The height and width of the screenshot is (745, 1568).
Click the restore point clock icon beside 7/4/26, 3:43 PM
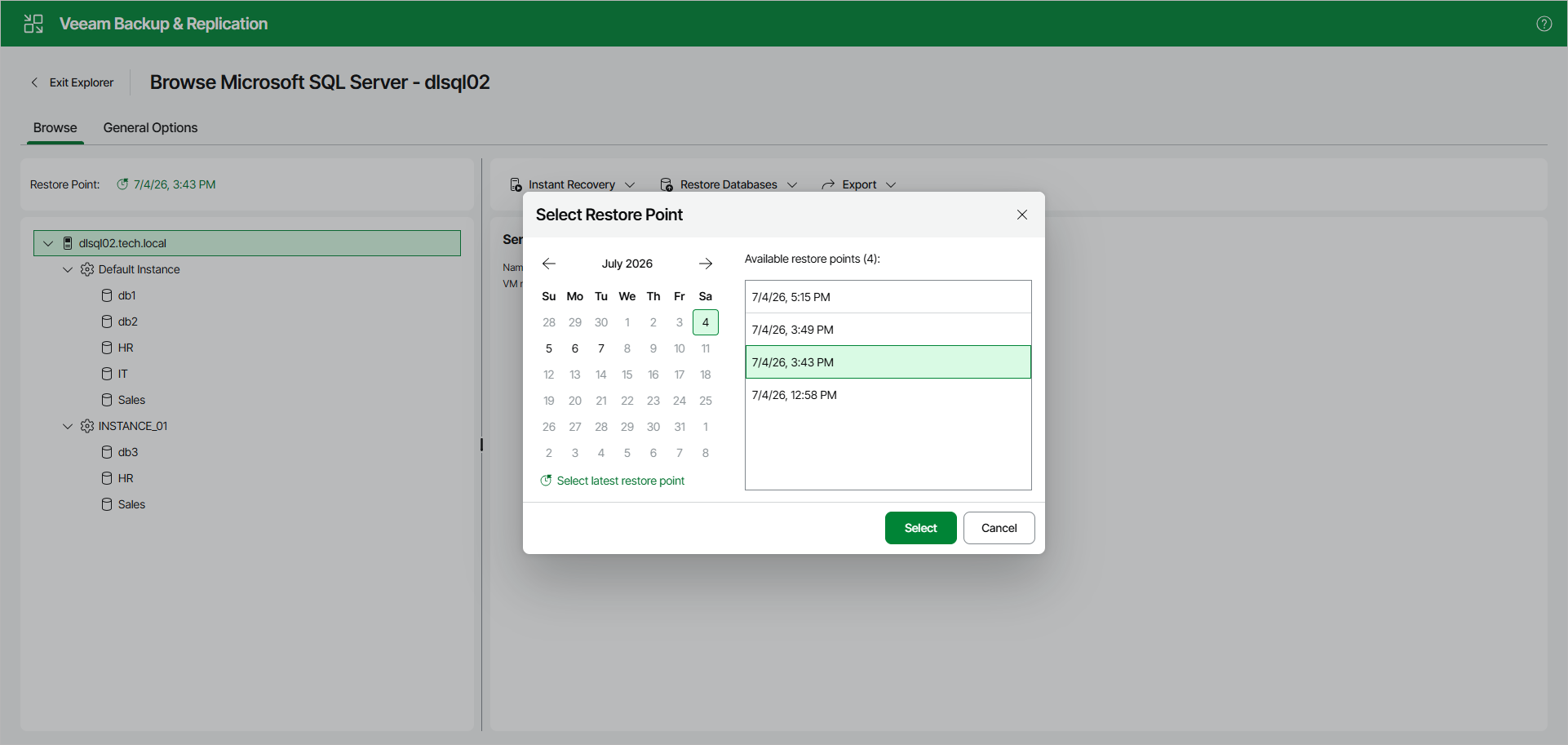(x=122, y=184)
